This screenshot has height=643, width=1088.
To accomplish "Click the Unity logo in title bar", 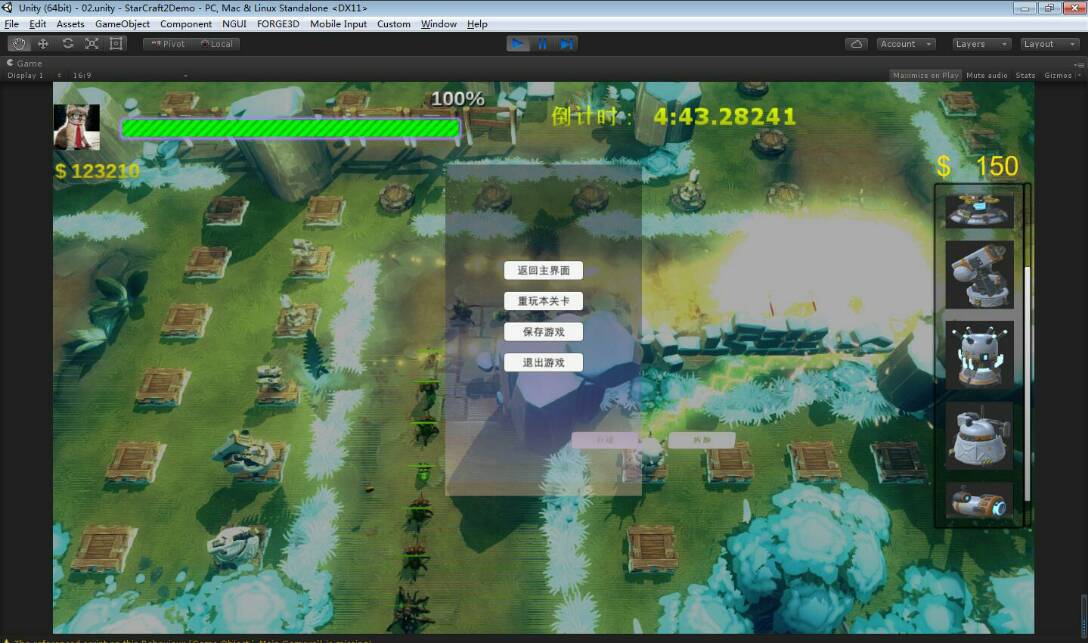I will (8, 8).
